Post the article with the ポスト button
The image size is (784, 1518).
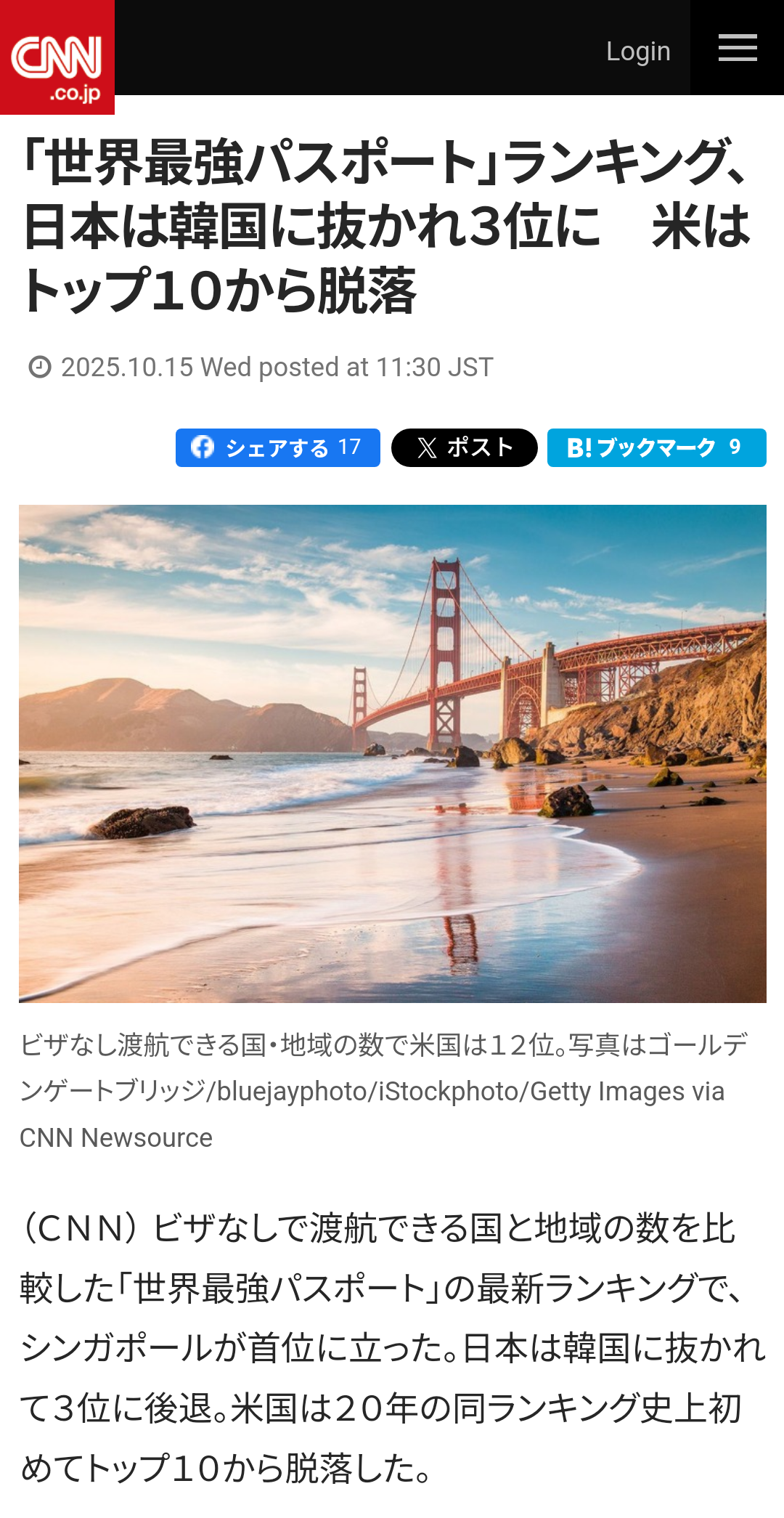tap(465, 447)
